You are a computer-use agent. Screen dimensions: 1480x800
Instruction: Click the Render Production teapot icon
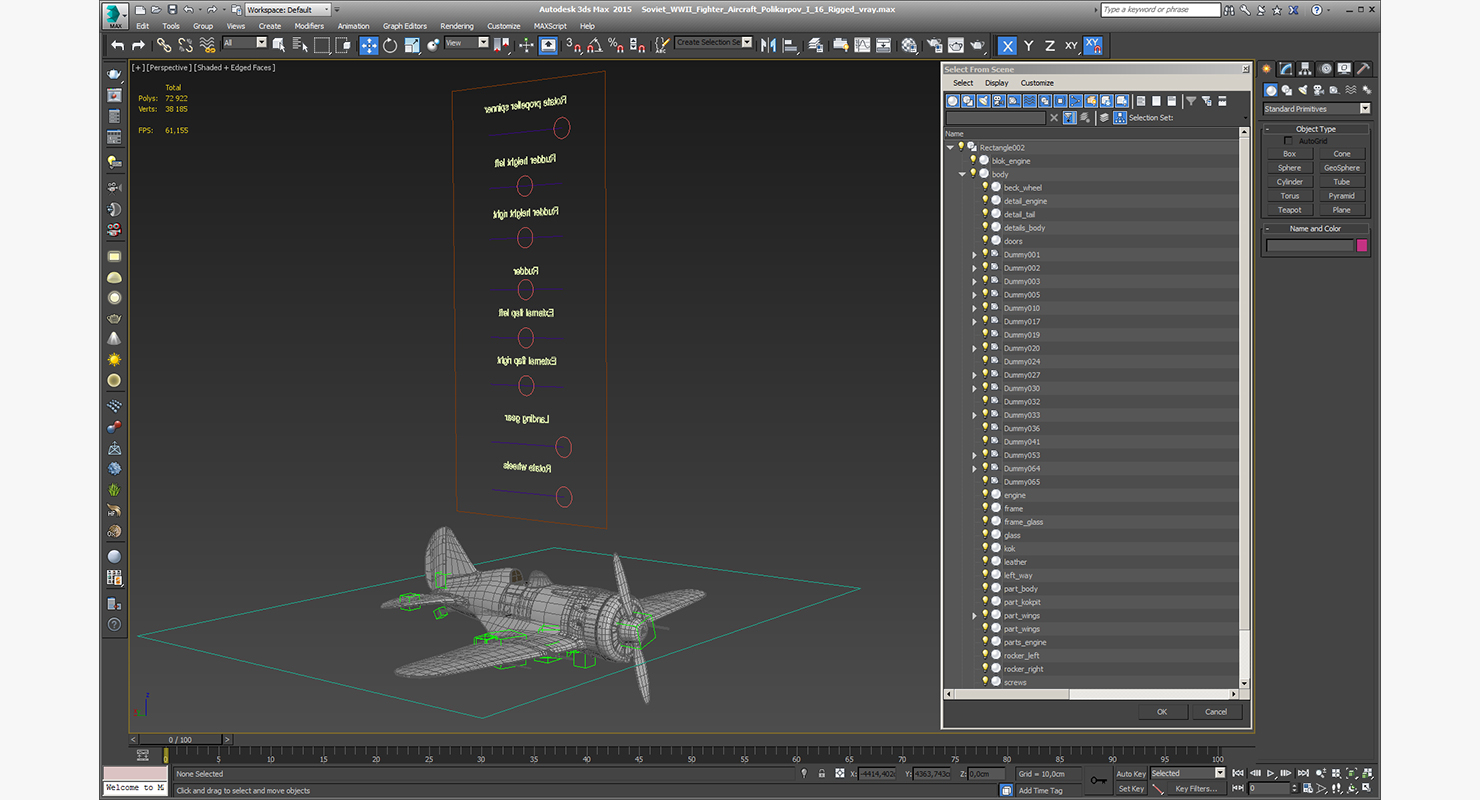[978, 45]
